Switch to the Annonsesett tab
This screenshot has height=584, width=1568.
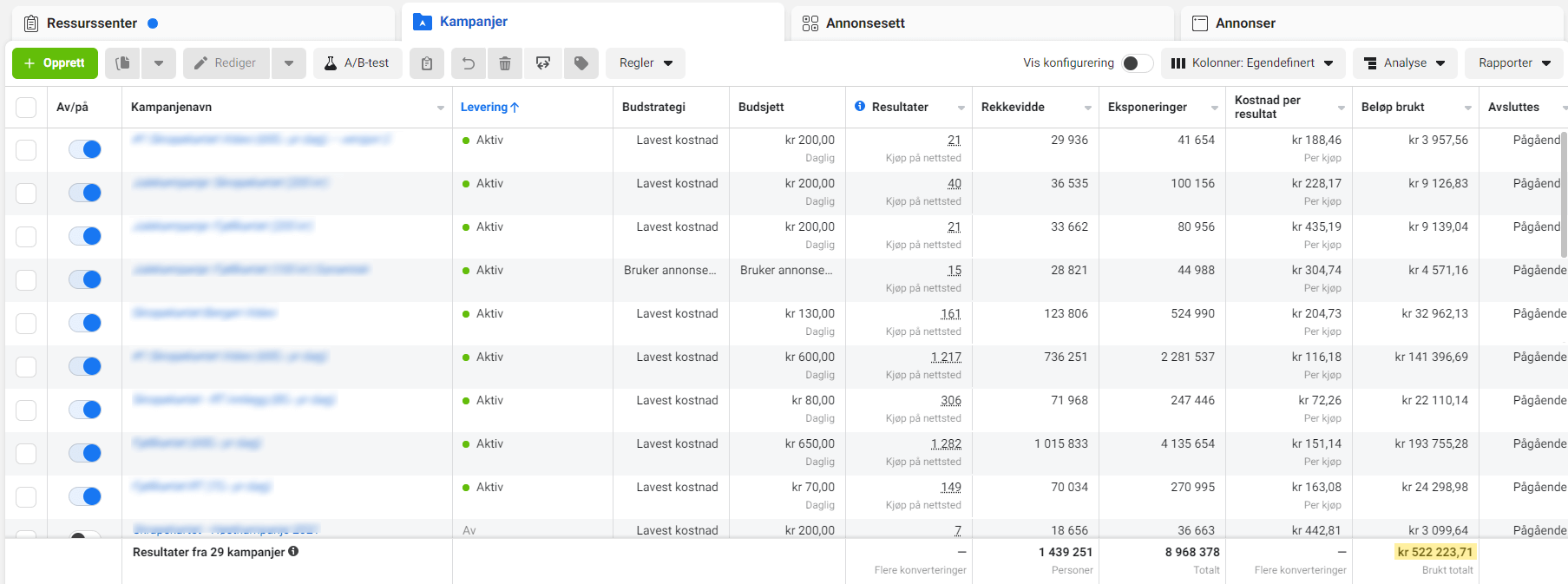(982, 23)
